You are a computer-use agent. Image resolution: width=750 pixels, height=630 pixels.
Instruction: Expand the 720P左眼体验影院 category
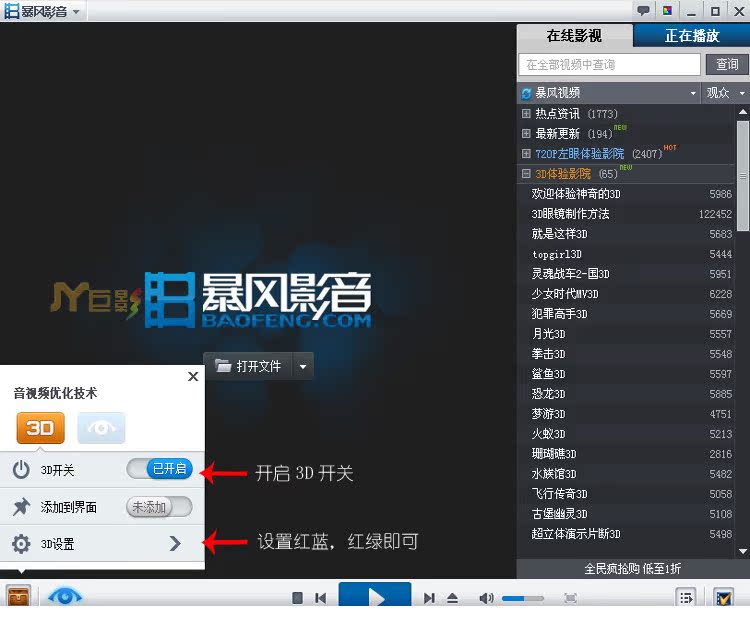pyautogui.click(x=526, y=154)
